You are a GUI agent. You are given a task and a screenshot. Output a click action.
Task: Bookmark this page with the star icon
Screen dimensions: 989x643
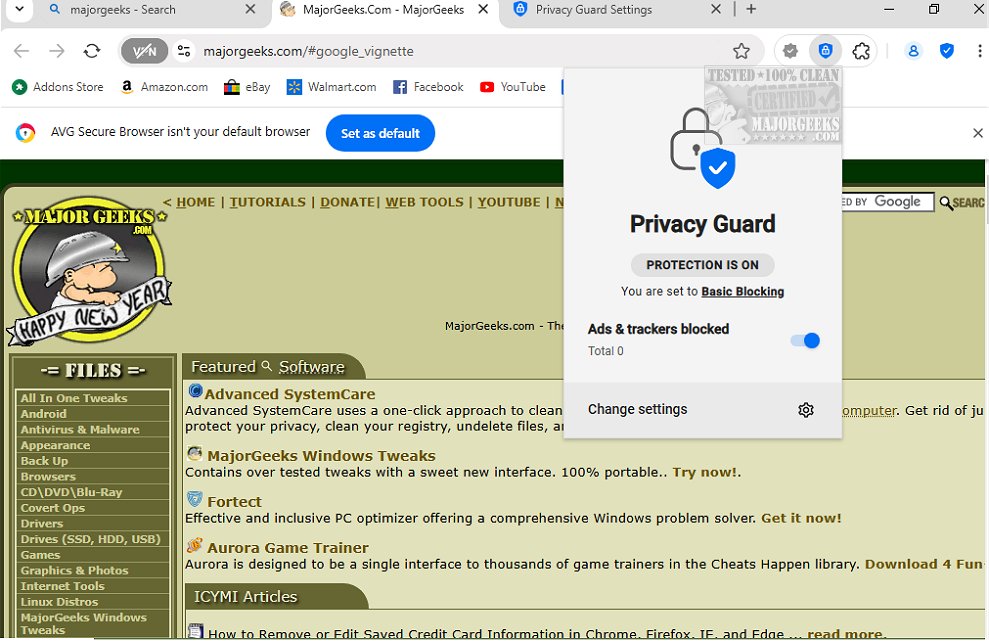[x=741, y=51]
